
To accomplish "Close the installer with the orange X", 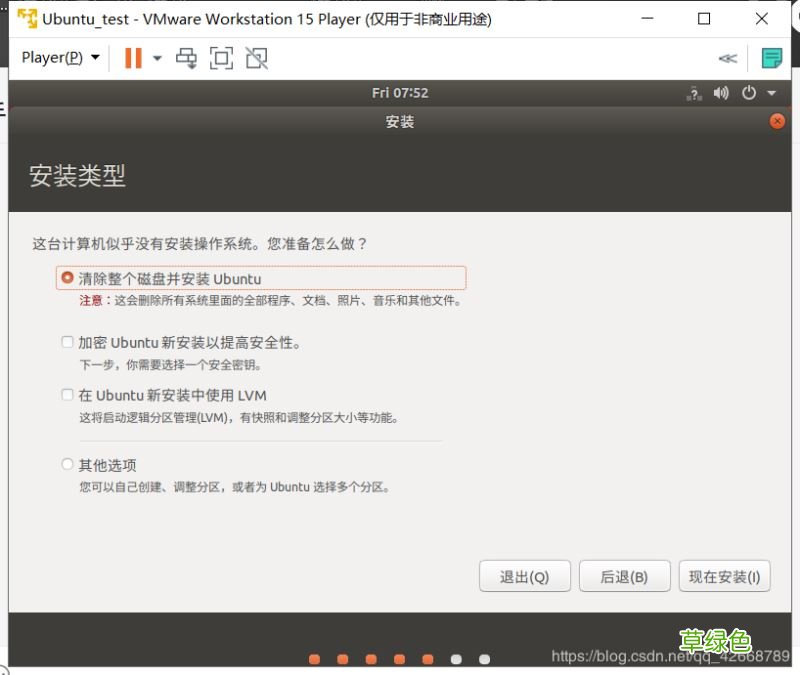I will [777, 121].
